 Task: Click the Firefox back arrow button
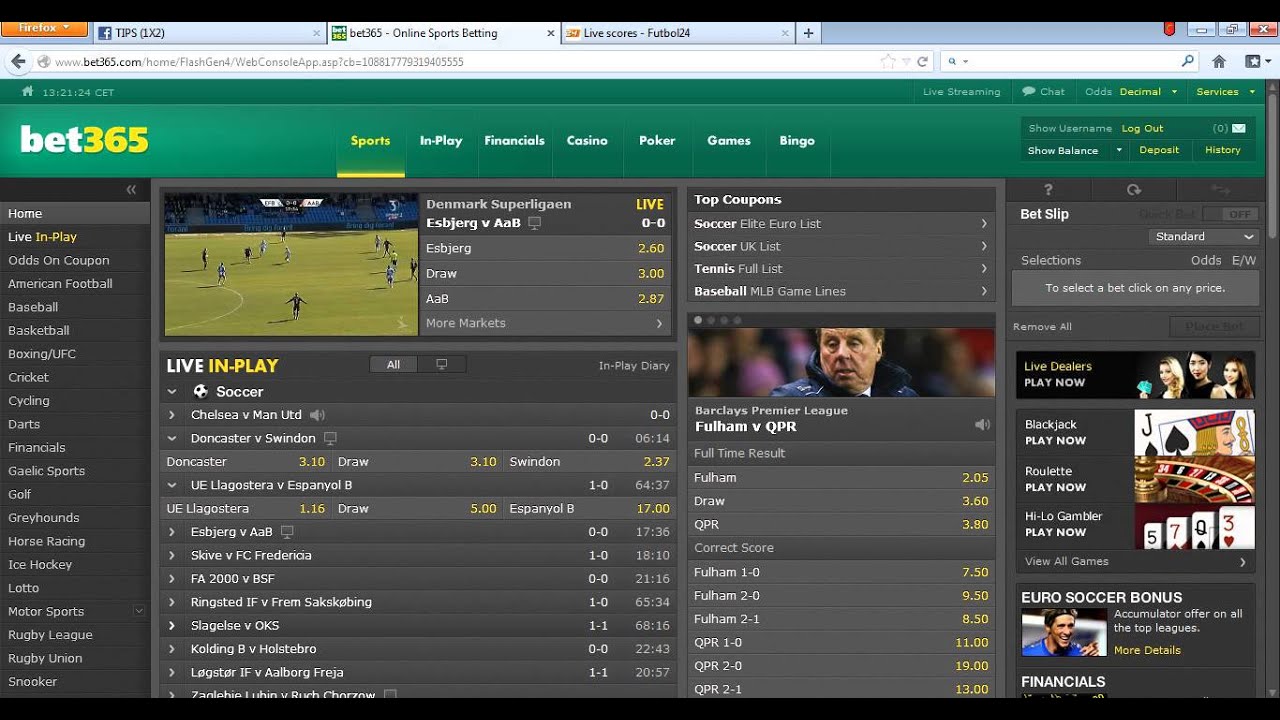pos(18,61)
